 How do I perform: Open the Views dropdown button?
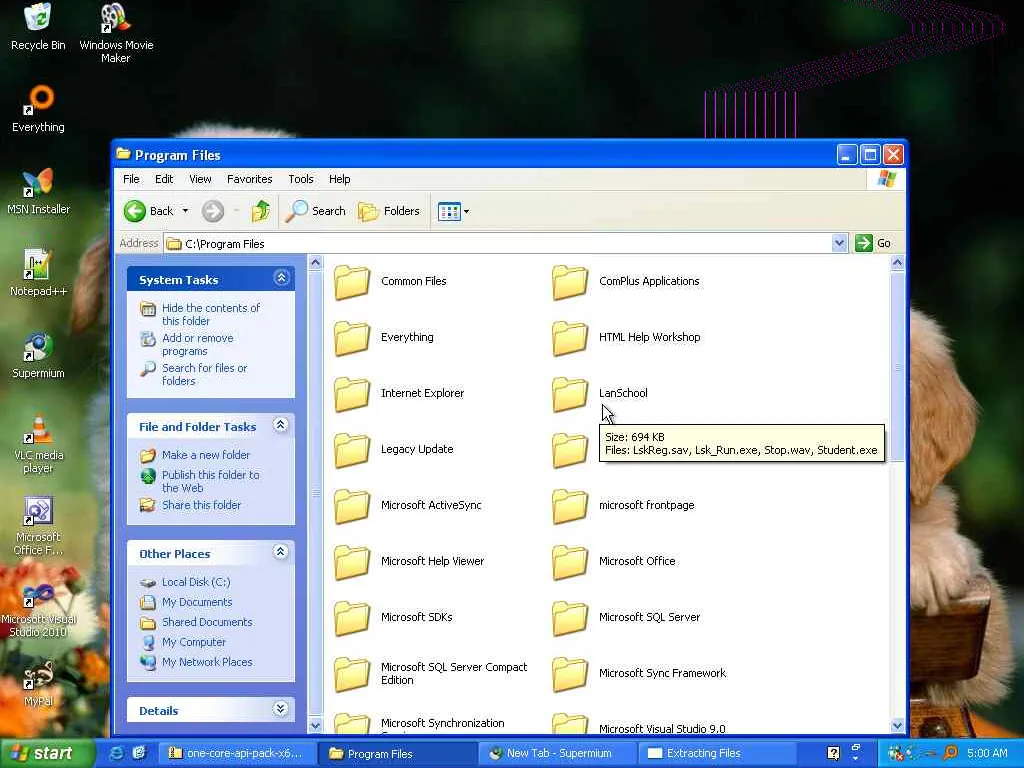453,212
